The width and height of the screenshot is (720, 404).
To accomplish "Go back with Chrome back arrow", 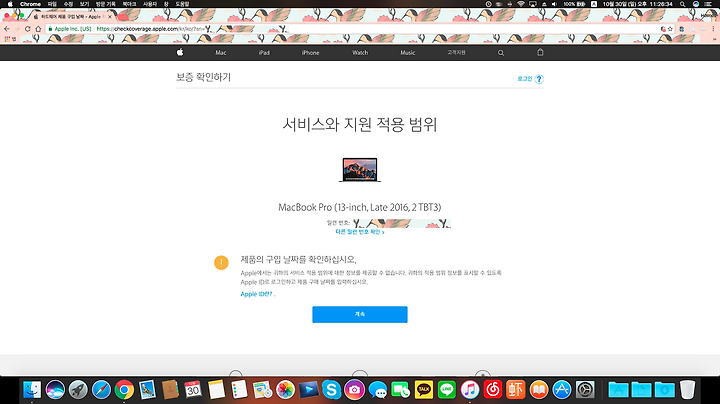I will pos(6,28).
